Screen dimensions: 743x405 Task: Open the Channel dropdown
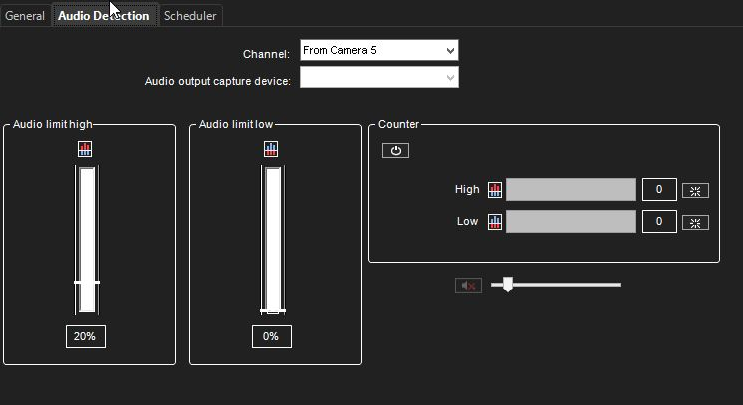[379, 51]
